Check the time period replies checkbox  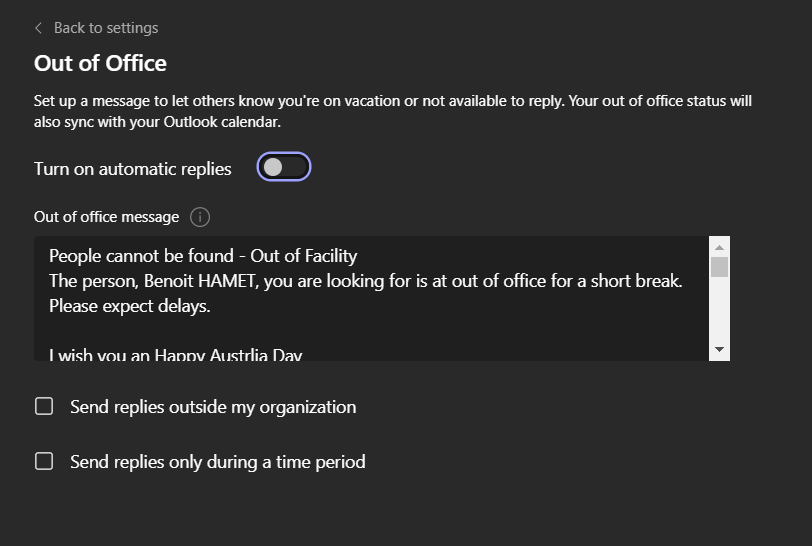tap(44, 461)
